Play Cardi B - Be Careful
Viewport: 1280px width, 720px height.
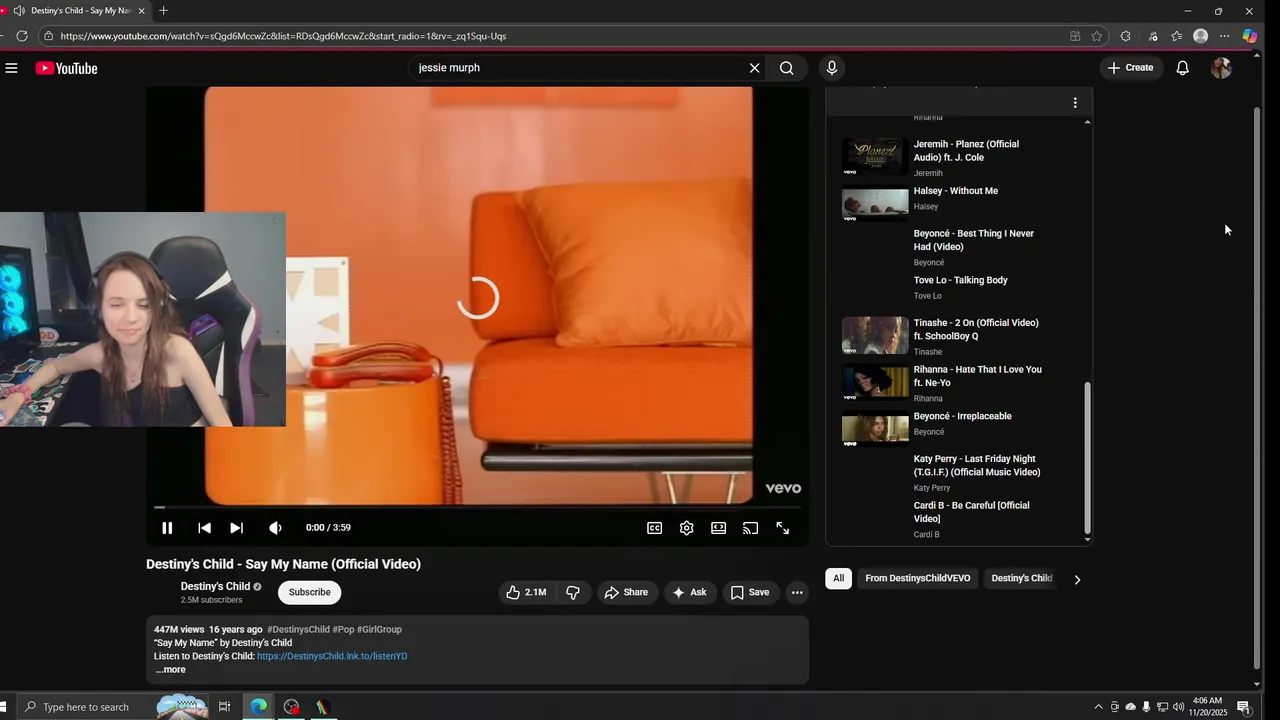(957, 519)
